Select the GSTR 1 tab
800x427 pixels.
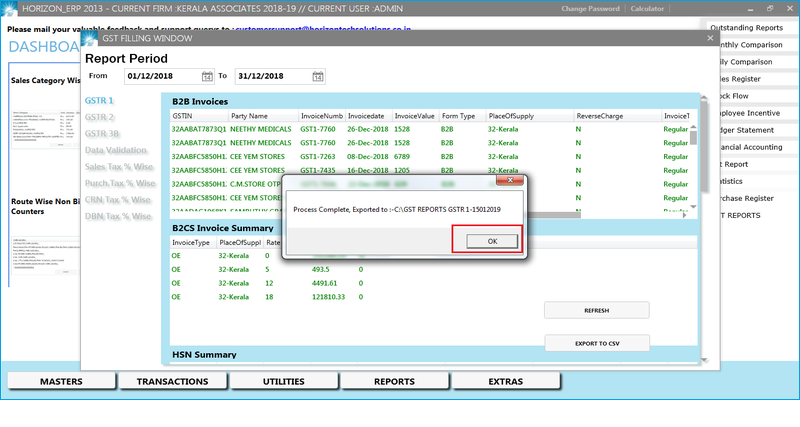(x=99, y=101)
